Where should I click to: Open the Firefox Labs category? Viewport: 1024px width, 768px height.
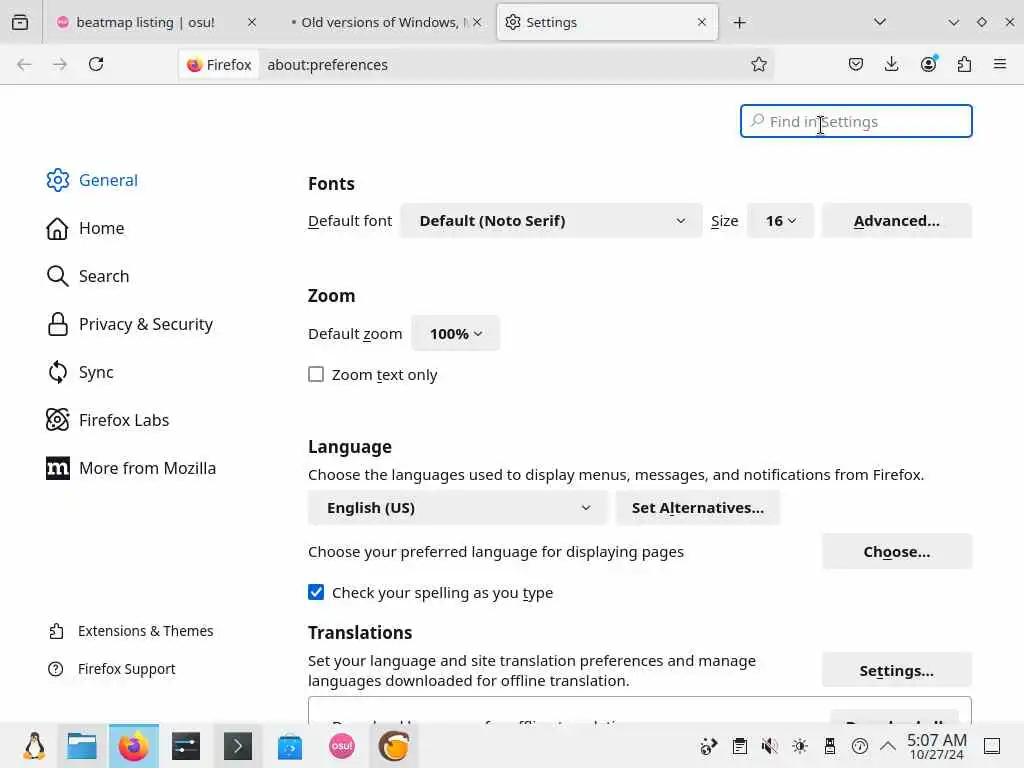[107, 420]
